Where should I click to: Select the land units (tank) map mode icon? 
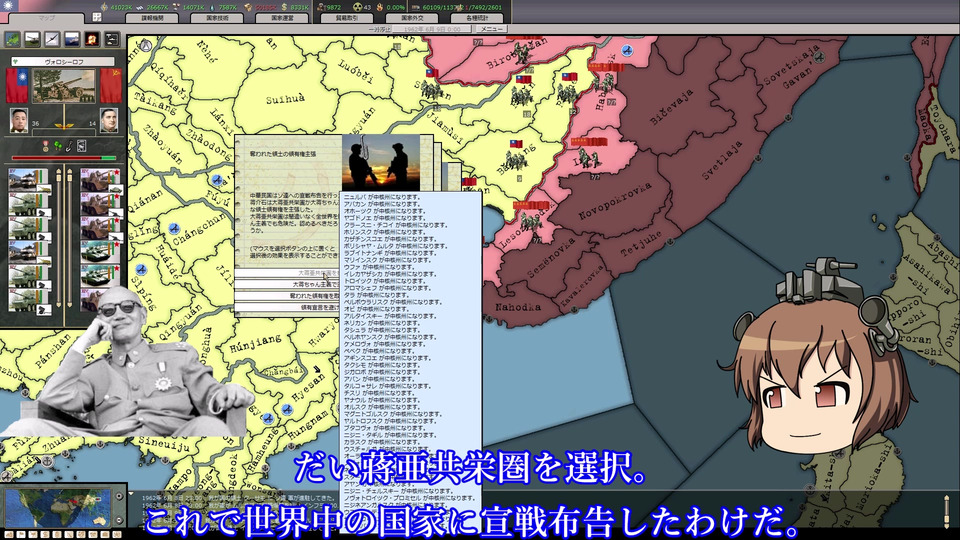[32, 39]
